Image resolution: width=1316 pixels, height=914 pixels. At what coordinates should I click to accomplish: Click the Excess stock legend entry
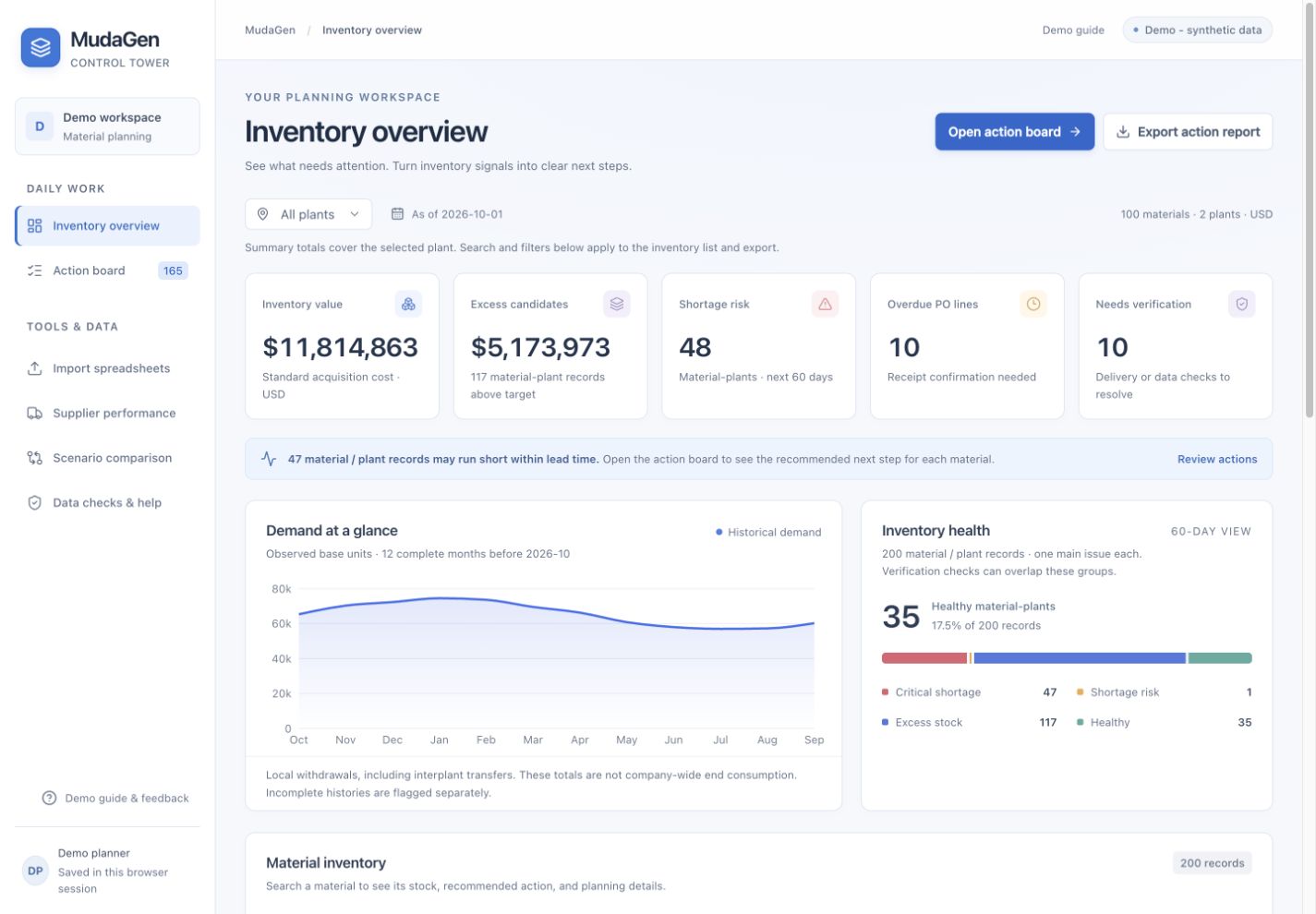pyautogui.click(x=970, y=723)
